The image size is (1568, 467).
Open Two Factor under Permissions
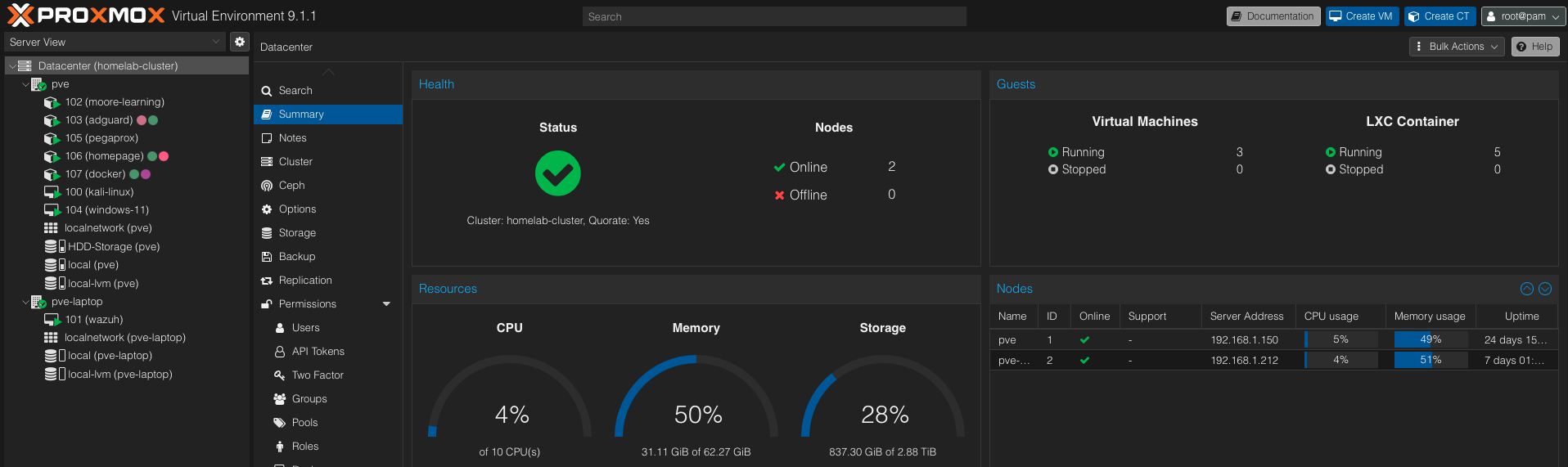pos(328,375)
